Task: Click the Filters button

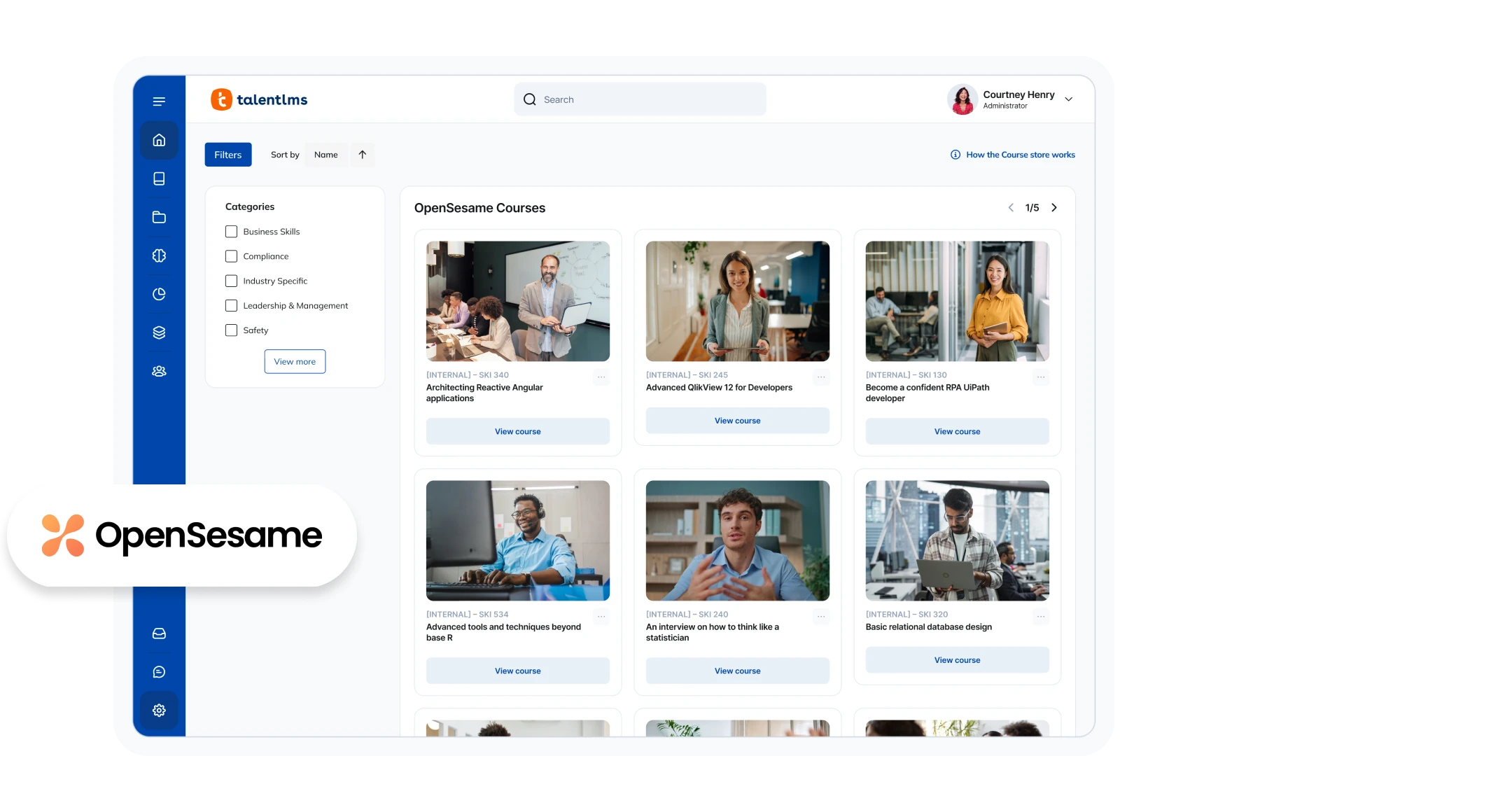Action: (x=227, y=154)
